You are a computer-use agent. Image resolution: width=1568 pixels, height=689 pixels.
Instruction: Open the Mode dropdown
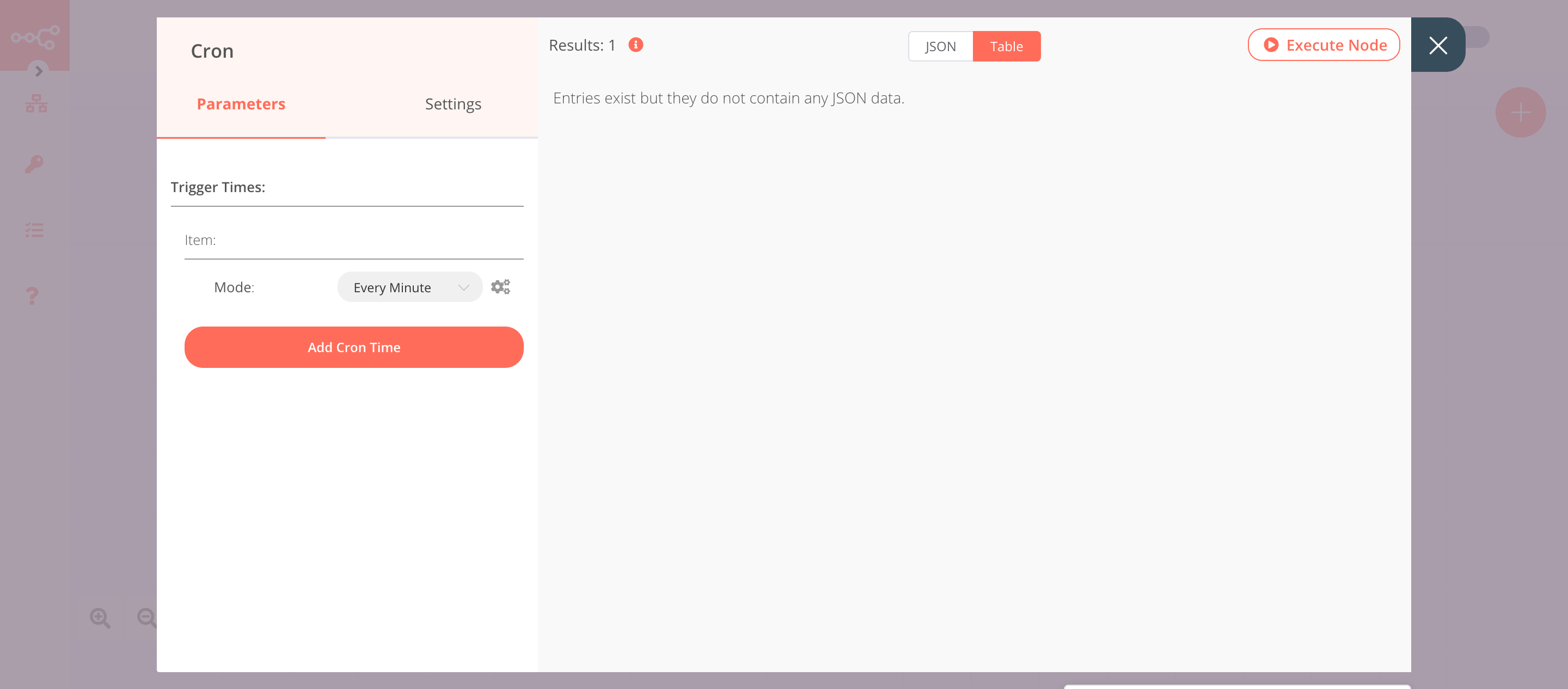tap(409, 287)
